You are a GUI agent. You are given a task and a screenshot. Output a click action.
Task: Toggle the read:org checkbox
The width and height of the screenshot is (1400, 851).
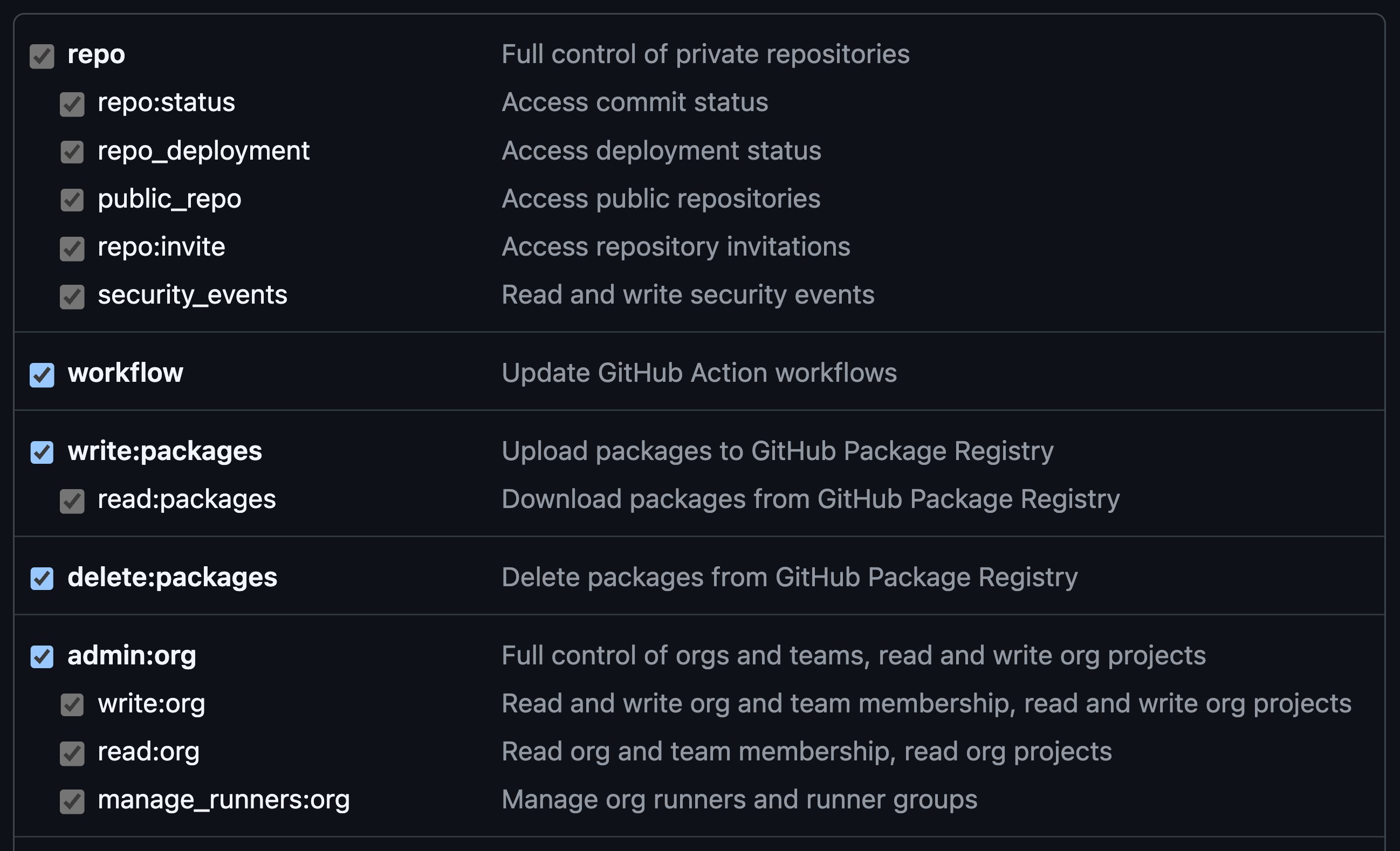[x=72, y=753]
